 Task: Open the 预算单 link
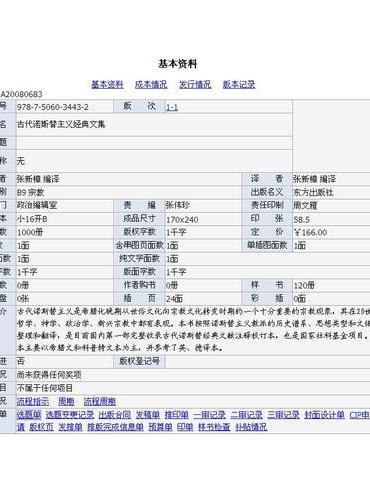tap(160, 427)
